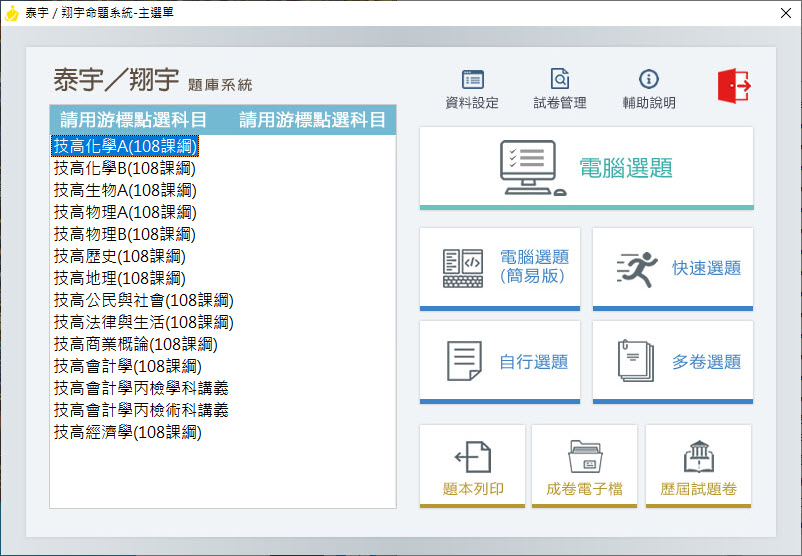Viewport: 802px width, 556px height.
Task: Click the red exit door icon
Action: (733, 86)
